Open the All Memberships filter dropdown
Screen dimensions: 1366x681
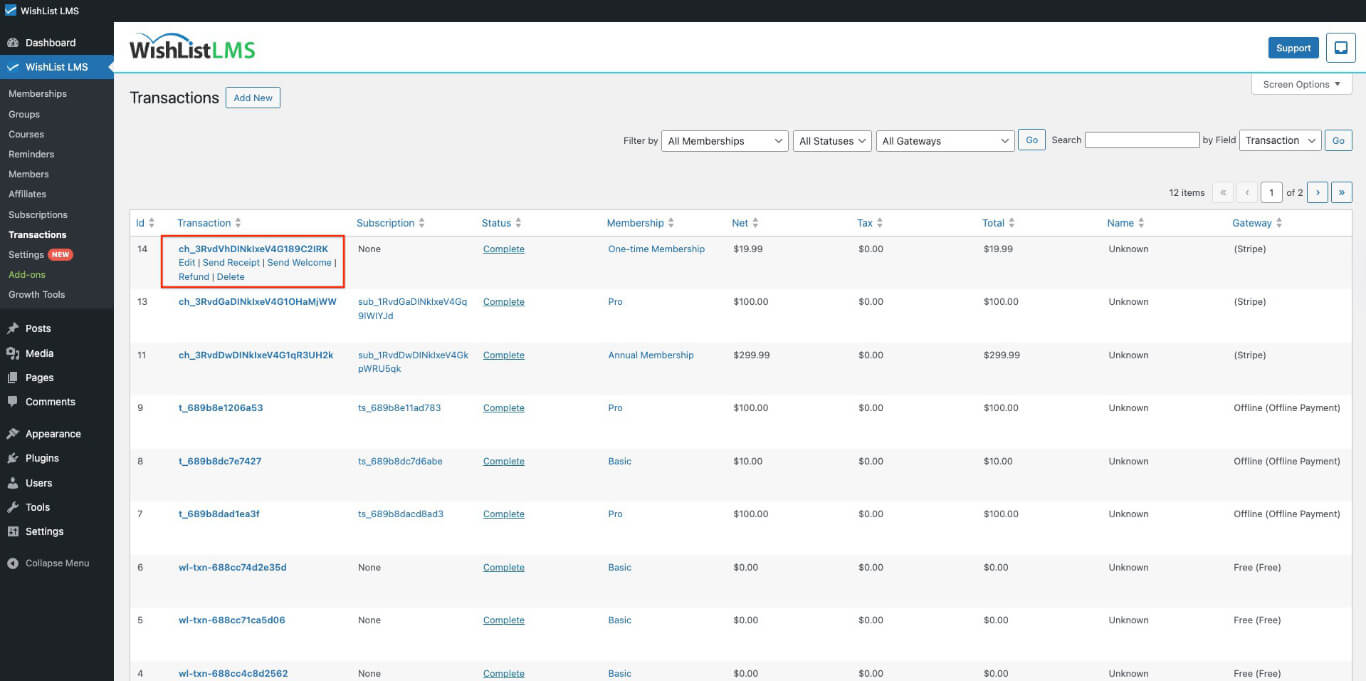(724, 140)
